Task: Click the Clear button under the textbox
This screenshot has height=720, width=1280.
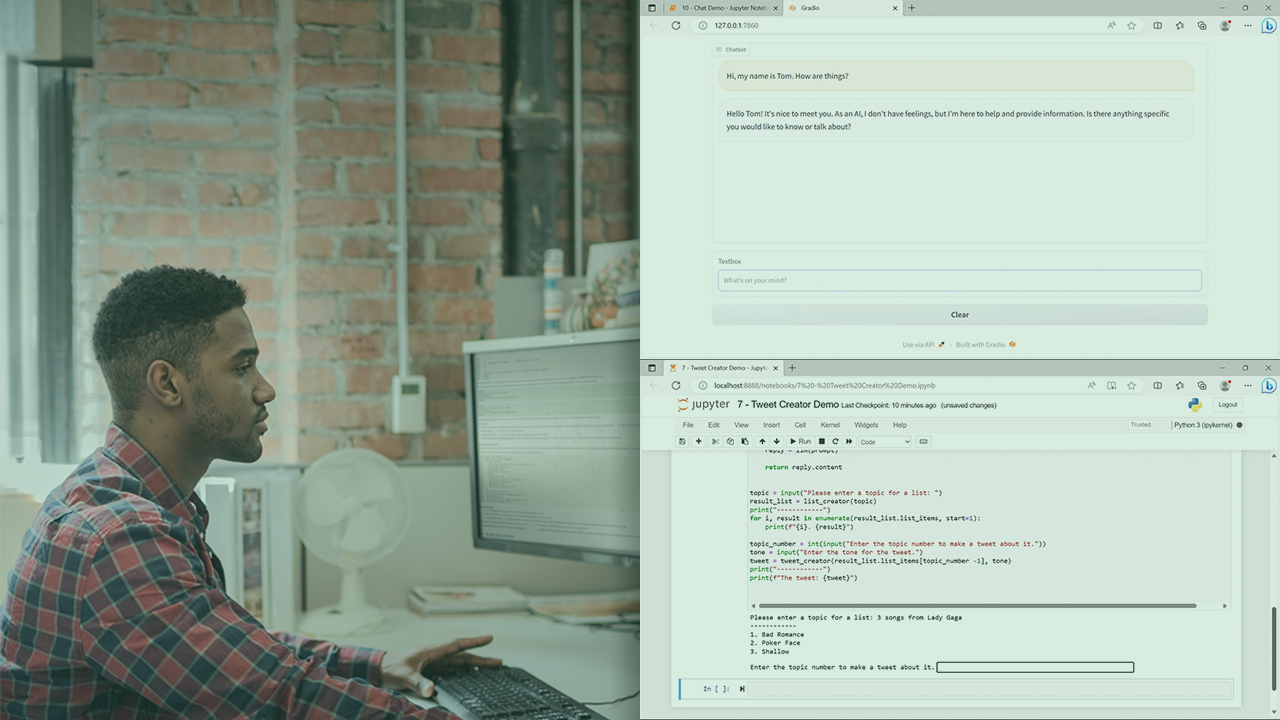Action: [959, 315]
